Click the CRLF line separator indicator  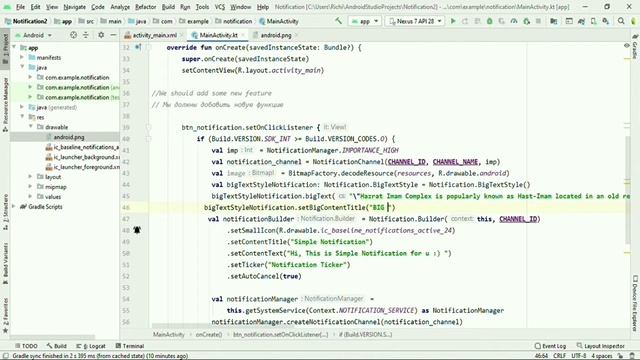pyautogui.click(x=559, y=356)
